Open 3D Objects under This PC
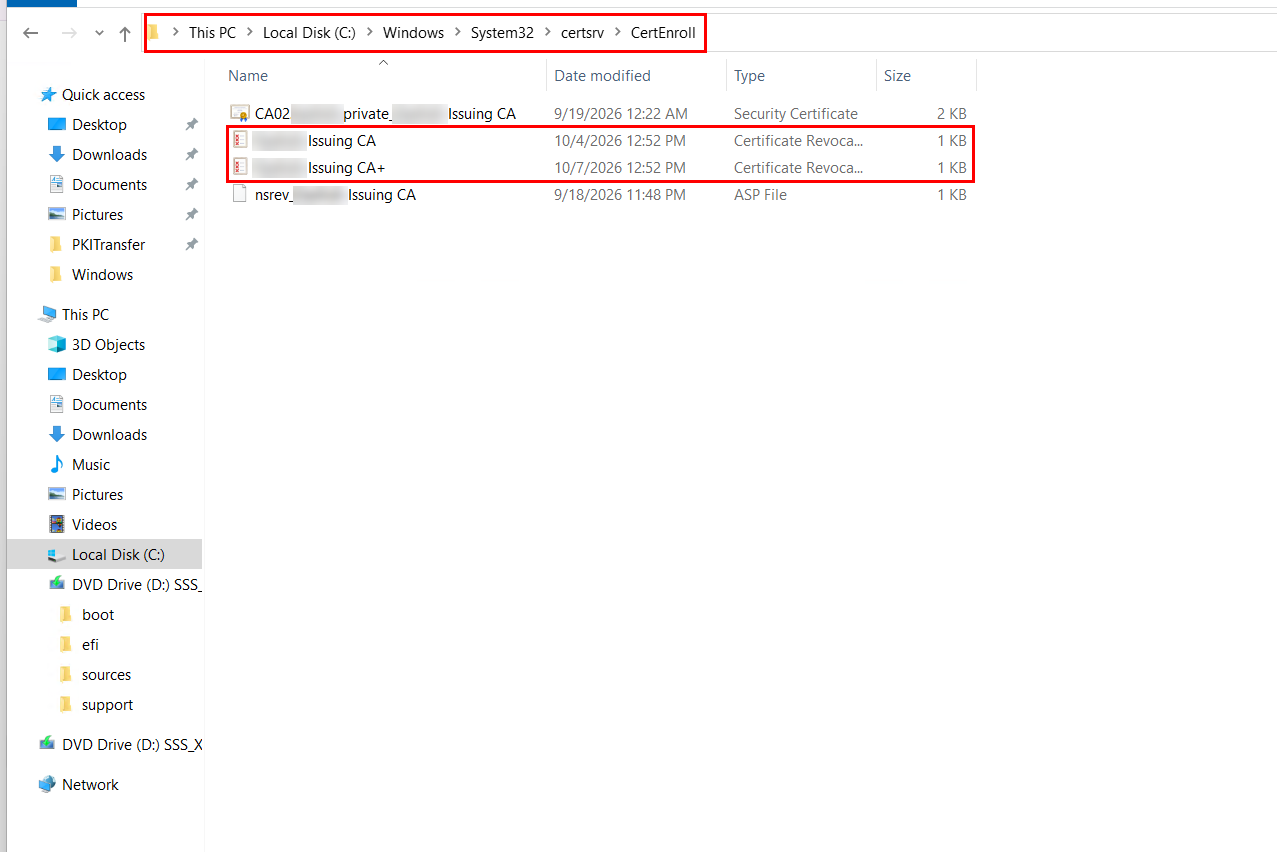This screenshot has width=1277, height=852. tap(108, 345)
